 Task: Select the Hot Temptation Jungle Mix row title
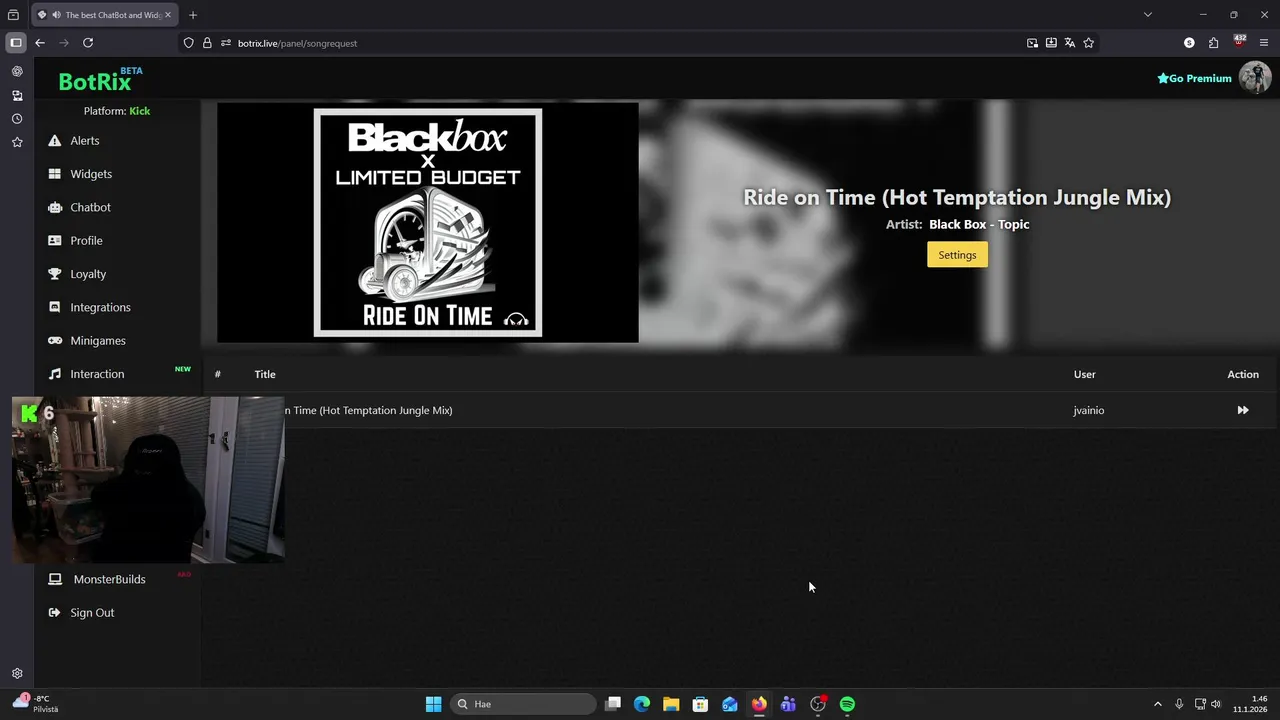[x=368, y=410]
